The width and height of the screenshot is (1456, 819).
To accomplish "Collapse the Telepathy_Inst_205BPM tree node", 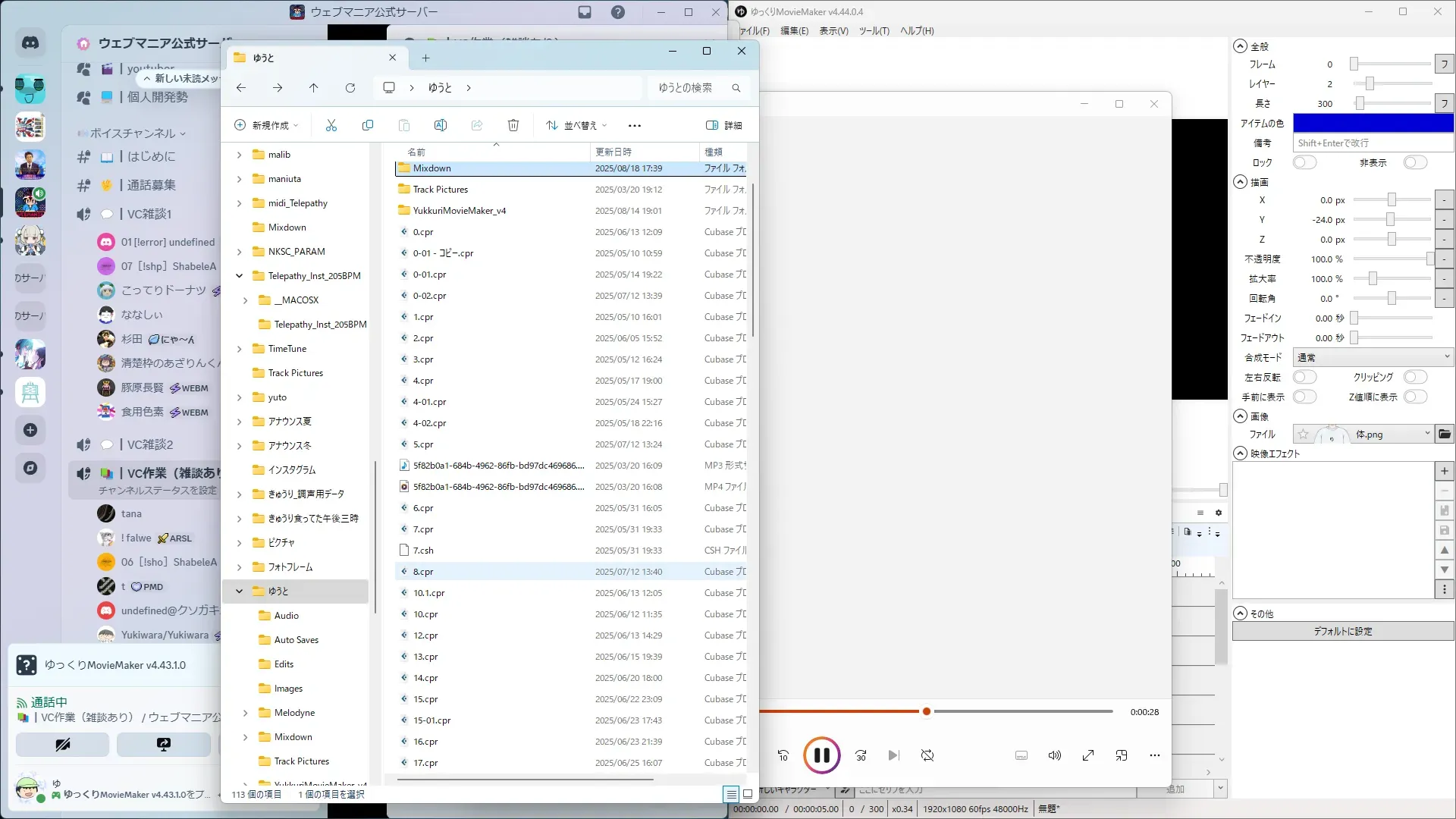I will click(x=239, y=276).
